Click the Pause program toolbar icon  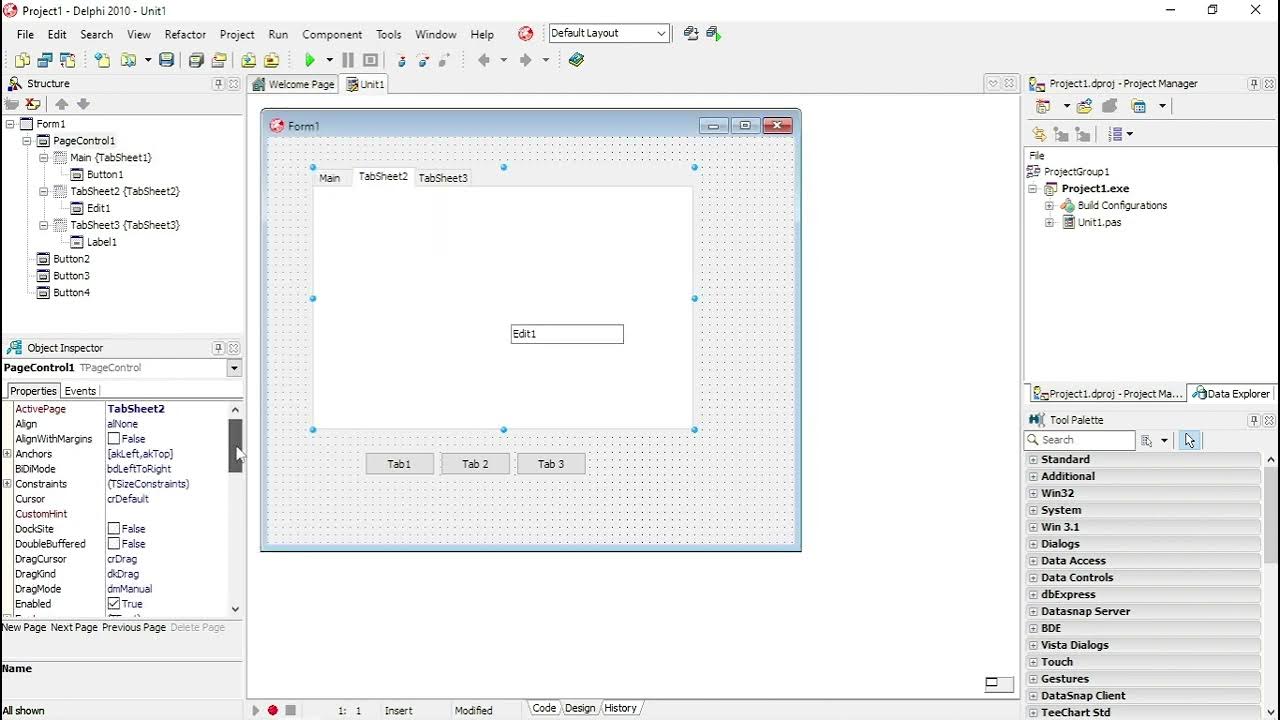[x=348, y=60]
